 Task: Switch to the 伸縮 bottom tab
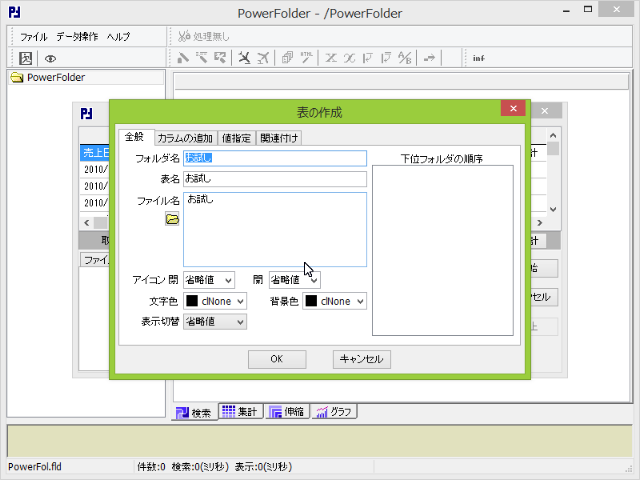pos(287,412)
